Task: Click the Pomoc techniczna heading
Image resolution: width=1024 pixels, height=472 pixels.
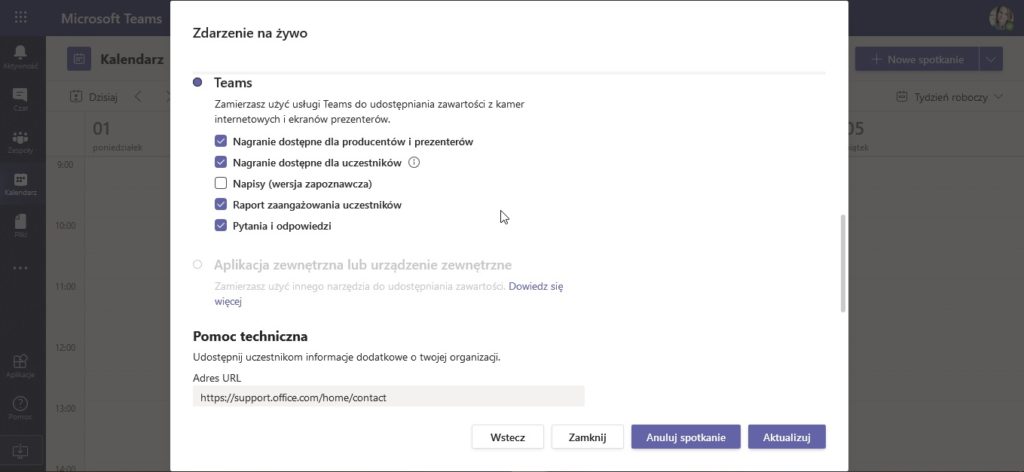Action: pos(250,337)
